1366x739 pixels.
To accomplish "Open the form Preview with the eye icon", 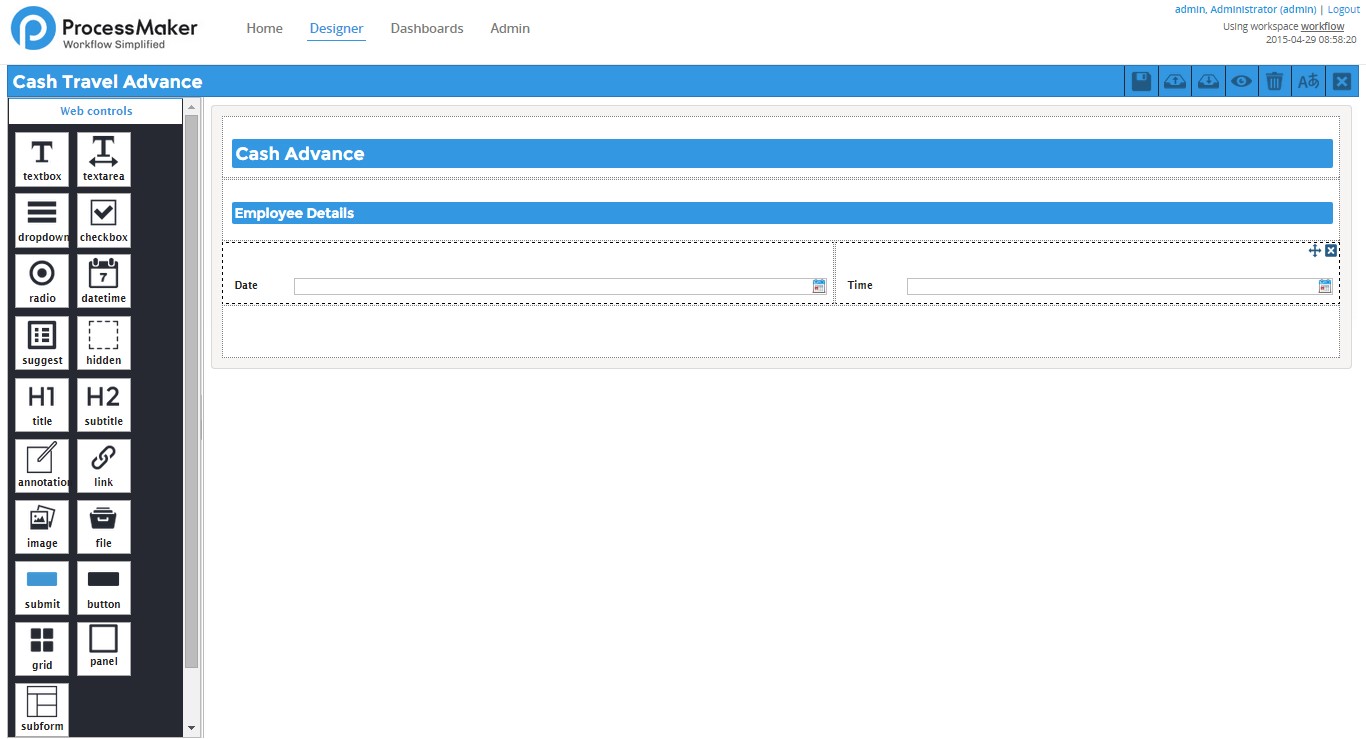I will tap(1241, 81).
